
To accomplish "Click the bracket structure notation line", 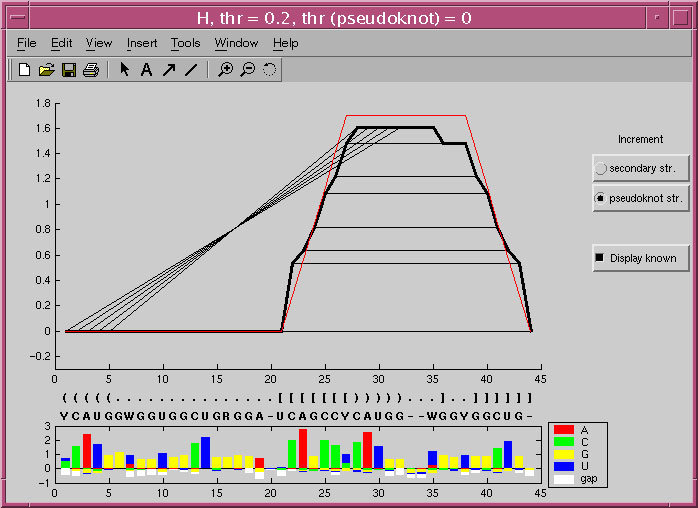I will [297, 397].
